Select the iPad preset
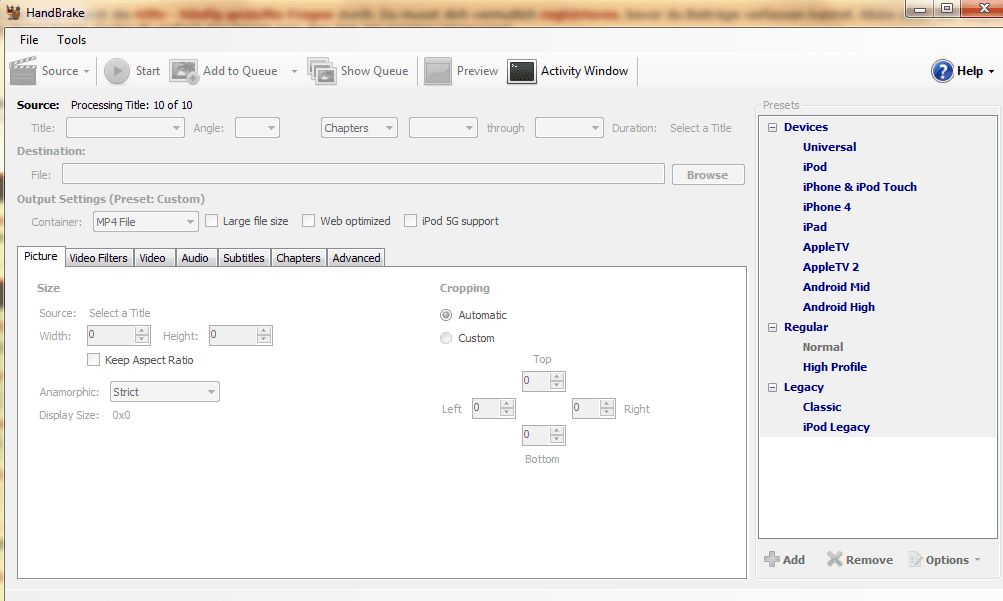This screenshot has height=601, width=1003. pyautogui.click(x=814, y=227)
